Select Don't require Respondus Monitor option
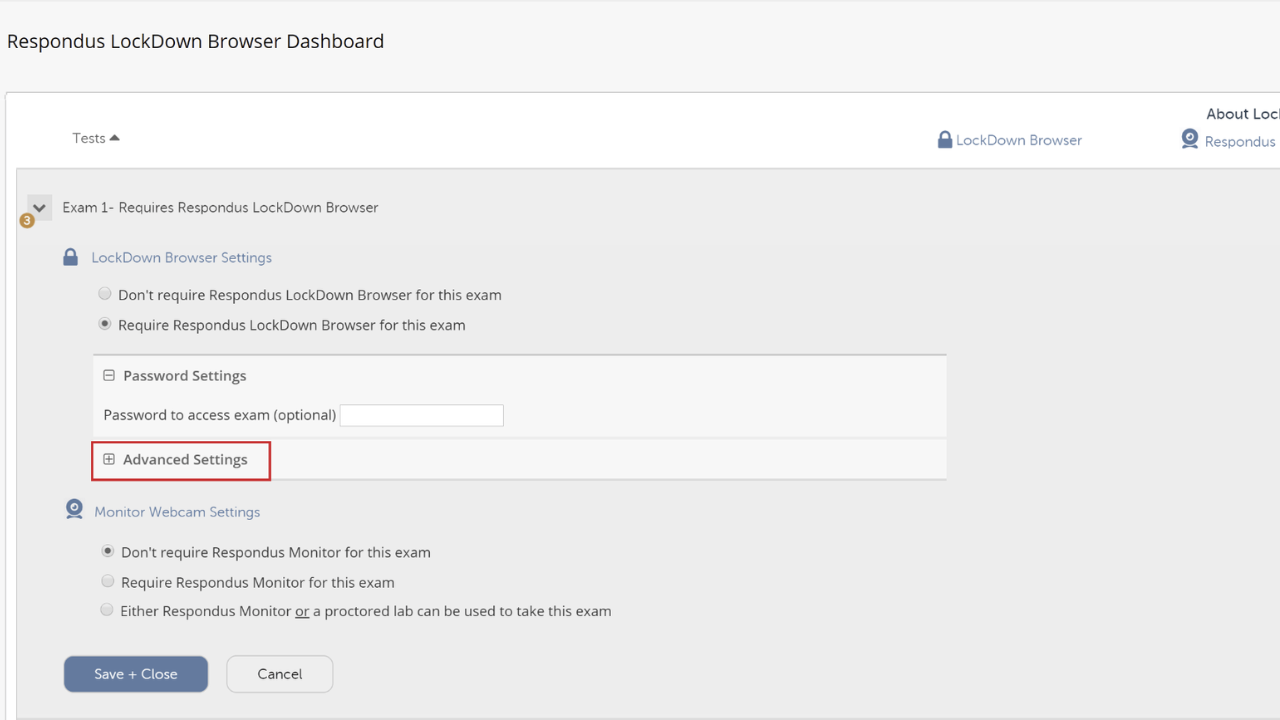This screenshot has height=720, width=1280. click(107, 551)
